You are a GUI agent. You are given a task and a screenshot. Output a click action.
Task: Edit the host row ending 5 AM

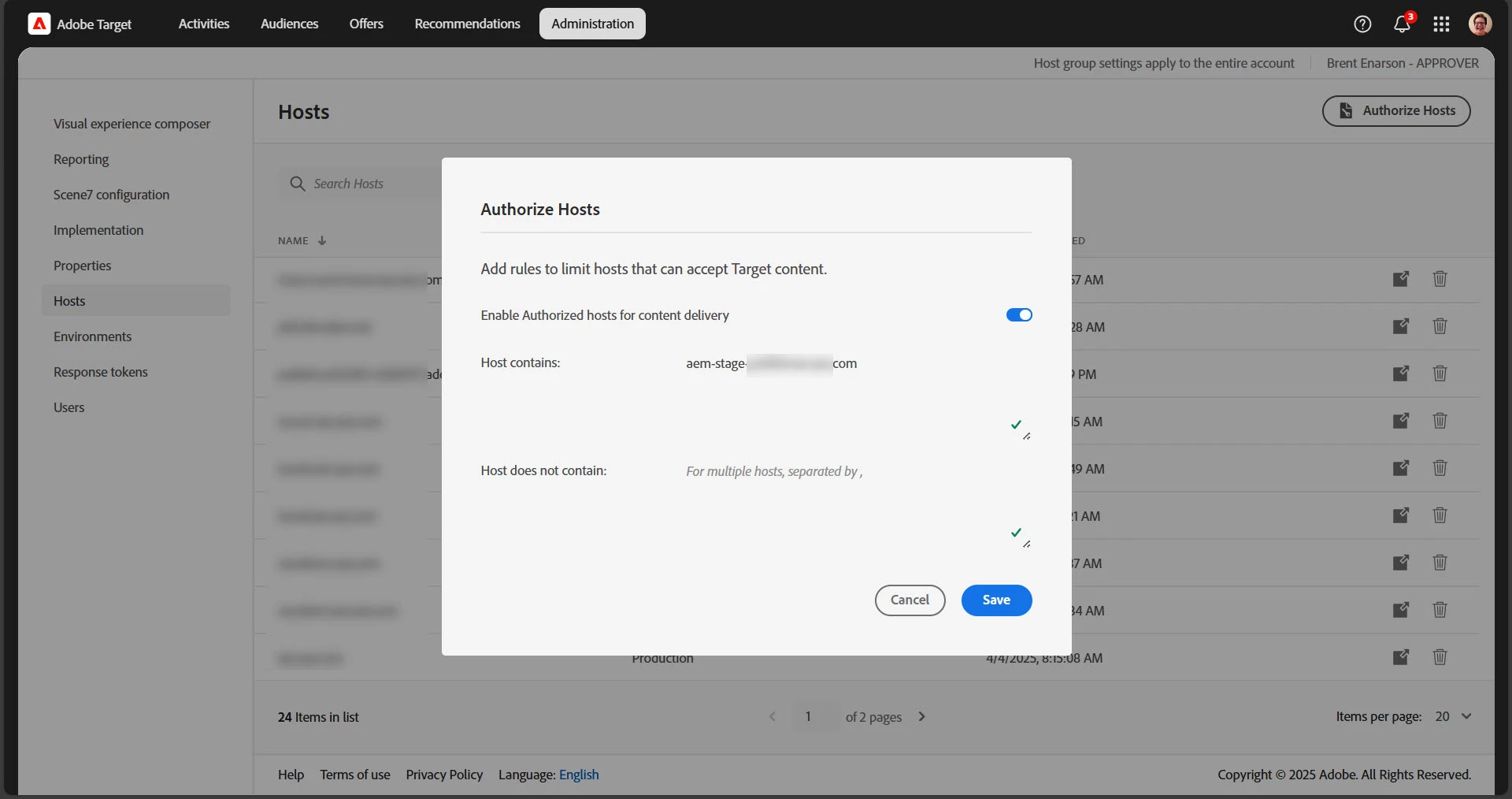(1400, 421)
